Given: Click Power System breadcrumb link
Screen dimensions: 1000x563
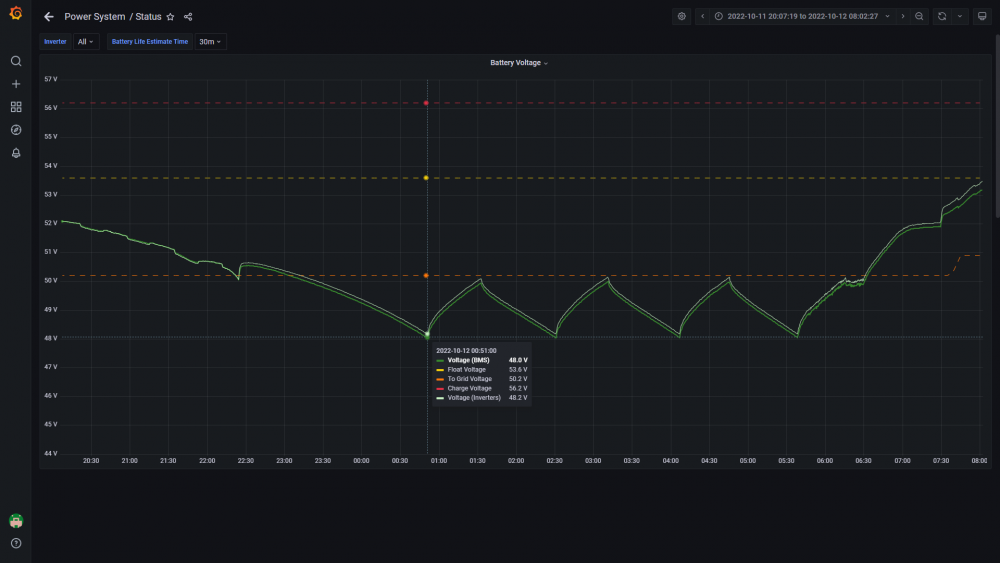Looking at the screenshot, I should tap(94, 17).
